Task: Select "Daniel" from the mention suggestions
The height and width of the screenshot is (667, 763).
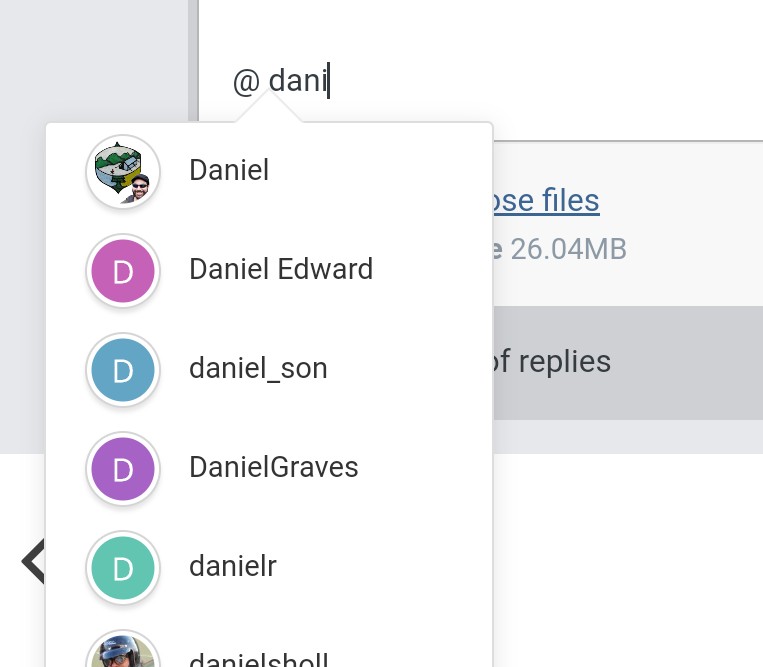Action: coord(229,171)
